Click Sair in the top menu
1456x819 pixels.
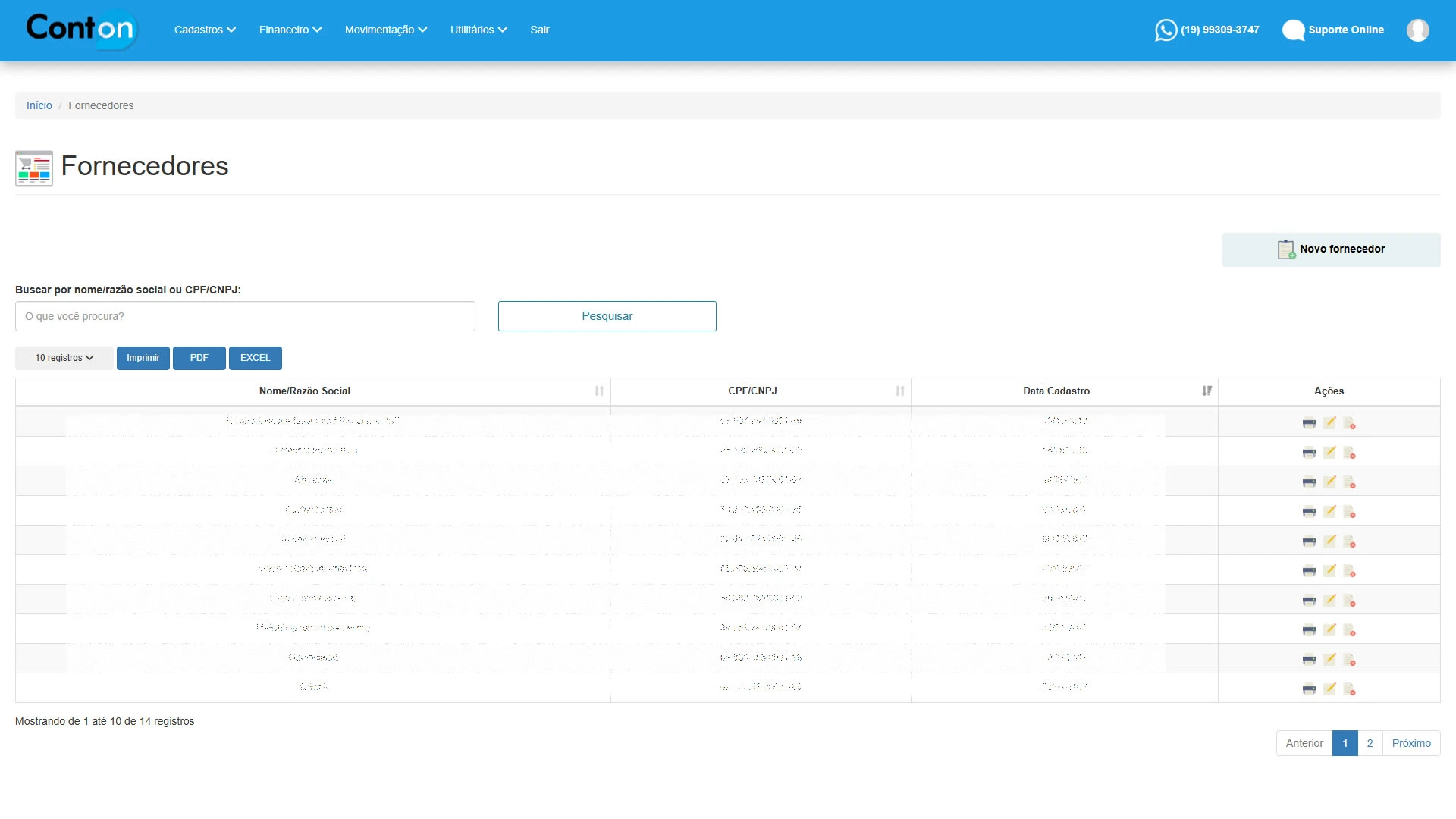pos(539,30)
